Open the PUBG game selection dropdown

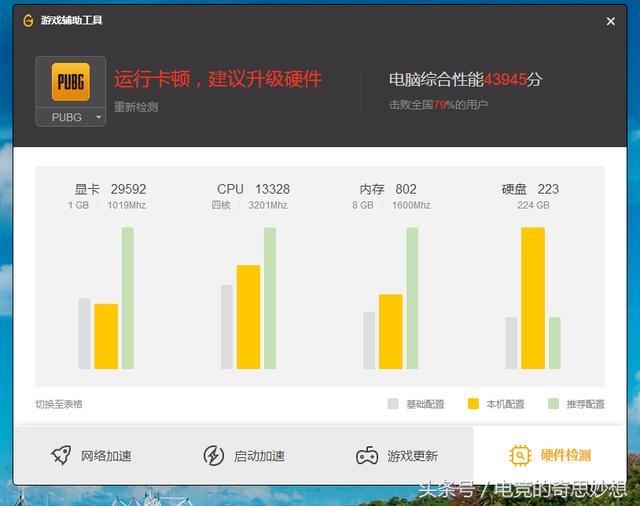click(71, 117)
